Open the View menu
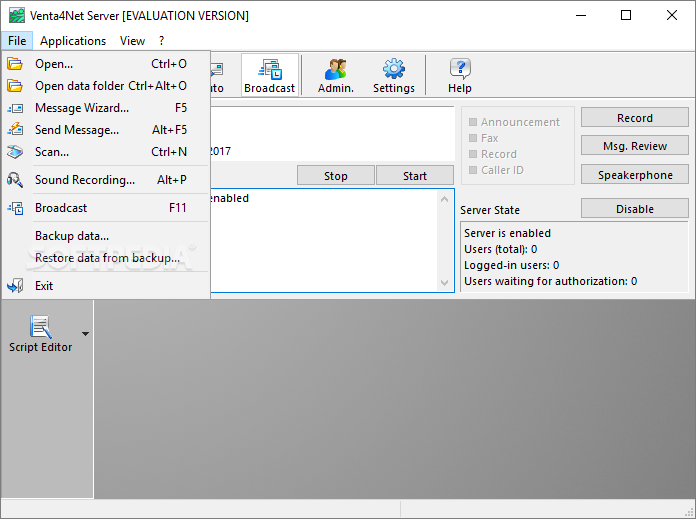 click(132, 41)
